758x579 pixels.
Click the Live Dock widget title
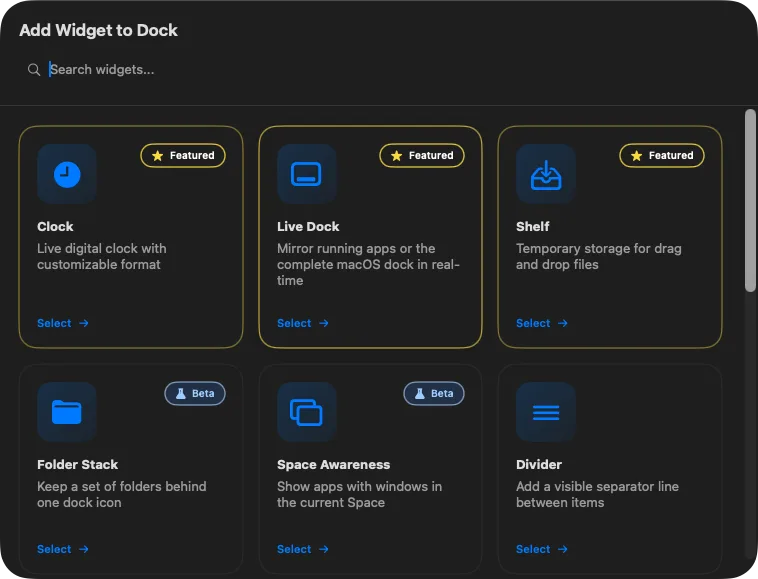[308, 226]
